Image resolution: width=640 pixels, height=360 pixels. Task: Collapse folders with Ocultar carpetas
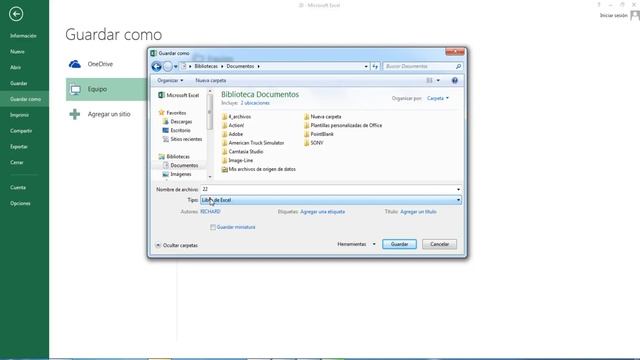pos(177,245)
